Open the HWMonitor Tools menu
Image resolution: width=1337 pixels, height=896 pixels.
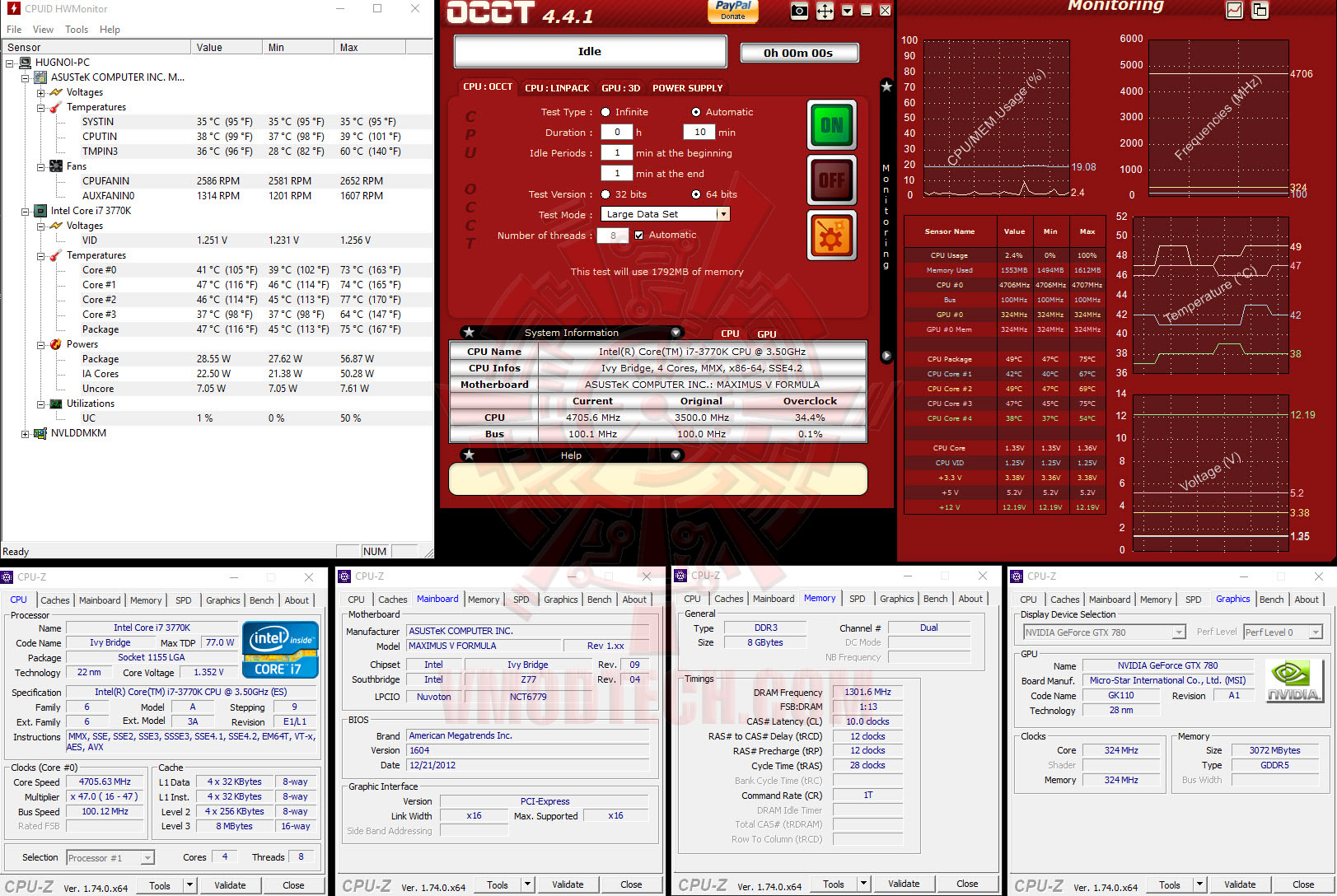(x=77, y=30)
